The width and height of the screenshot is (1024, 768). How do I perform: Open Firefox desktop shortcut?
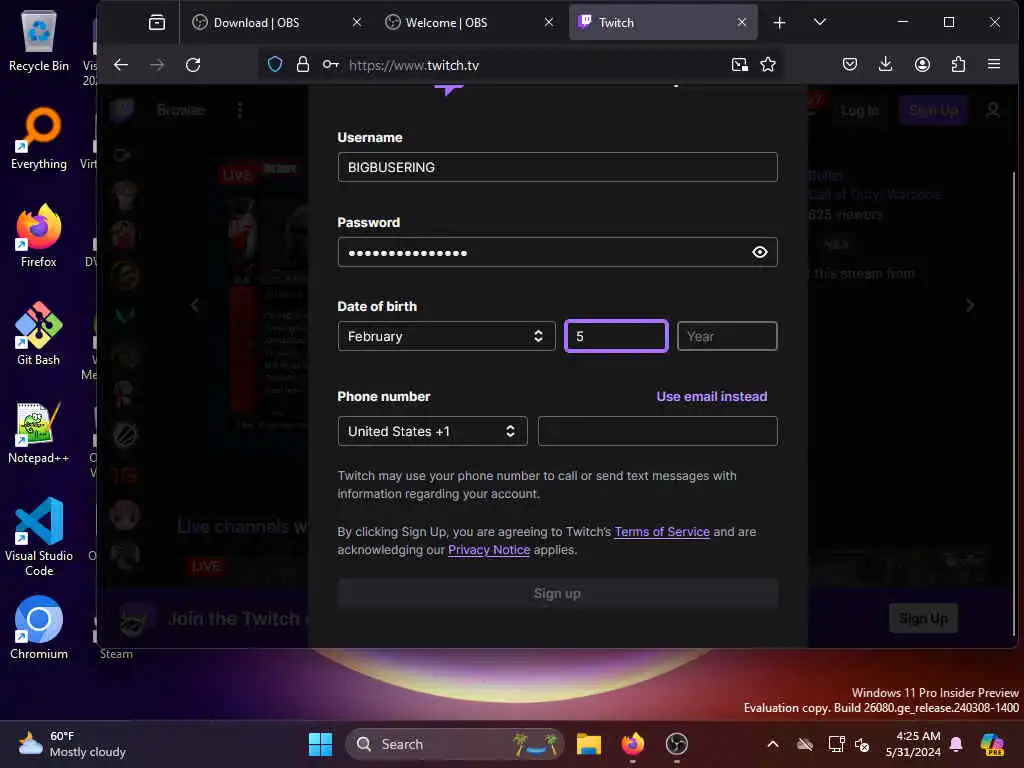(x=39, y=236)
